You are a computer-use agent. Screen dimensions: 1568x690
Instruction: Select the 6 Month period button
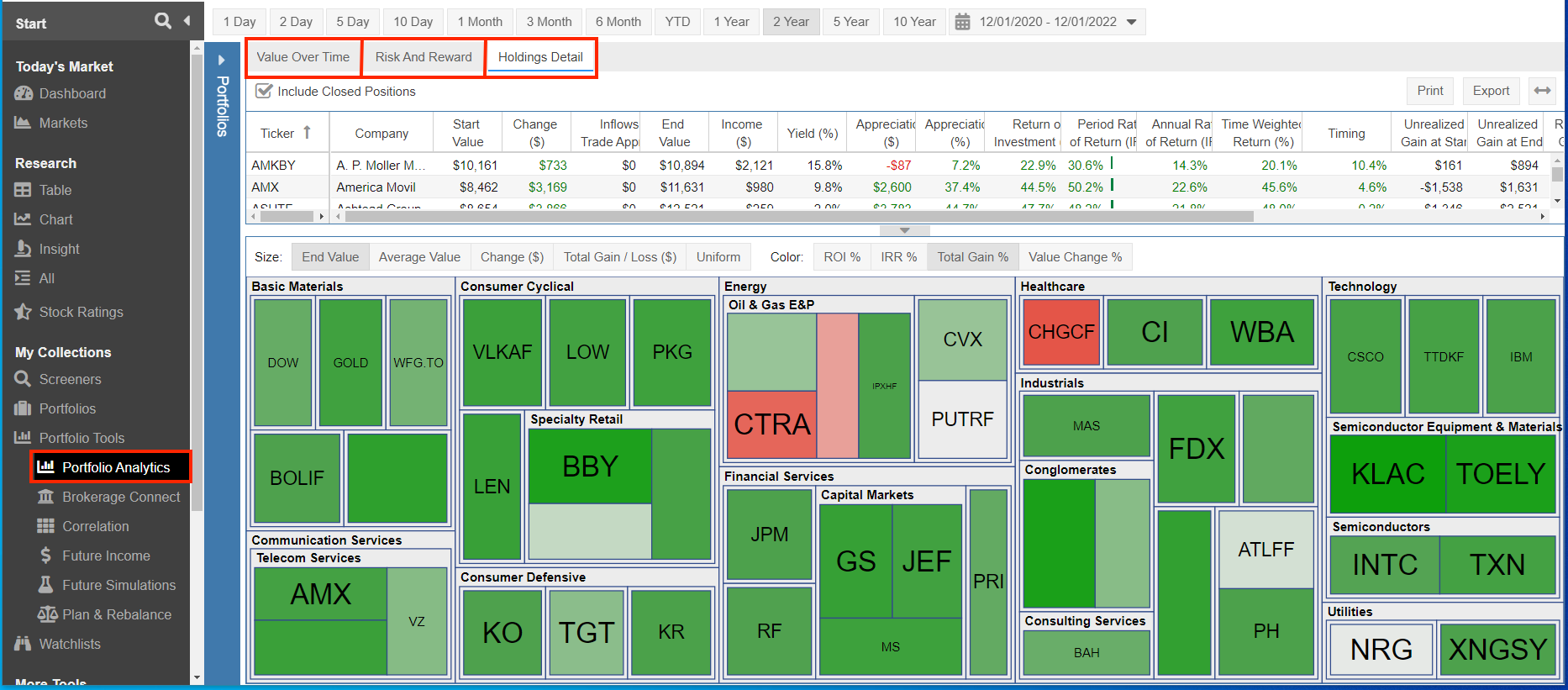point(618,22)
